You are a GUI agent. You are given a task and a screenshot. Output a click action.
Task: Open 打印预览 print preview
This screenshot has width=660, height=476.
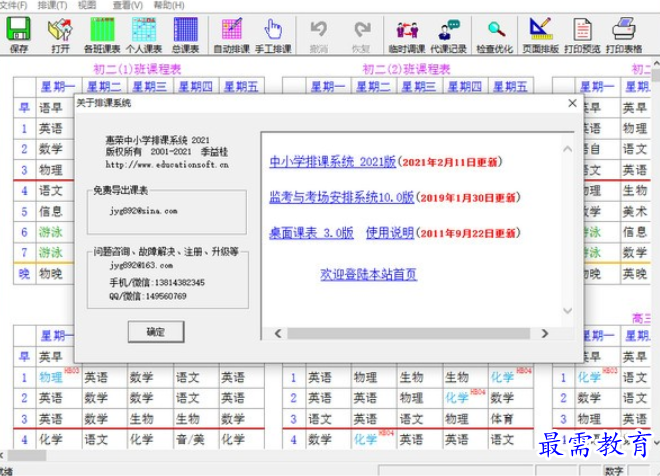(582, 35)
